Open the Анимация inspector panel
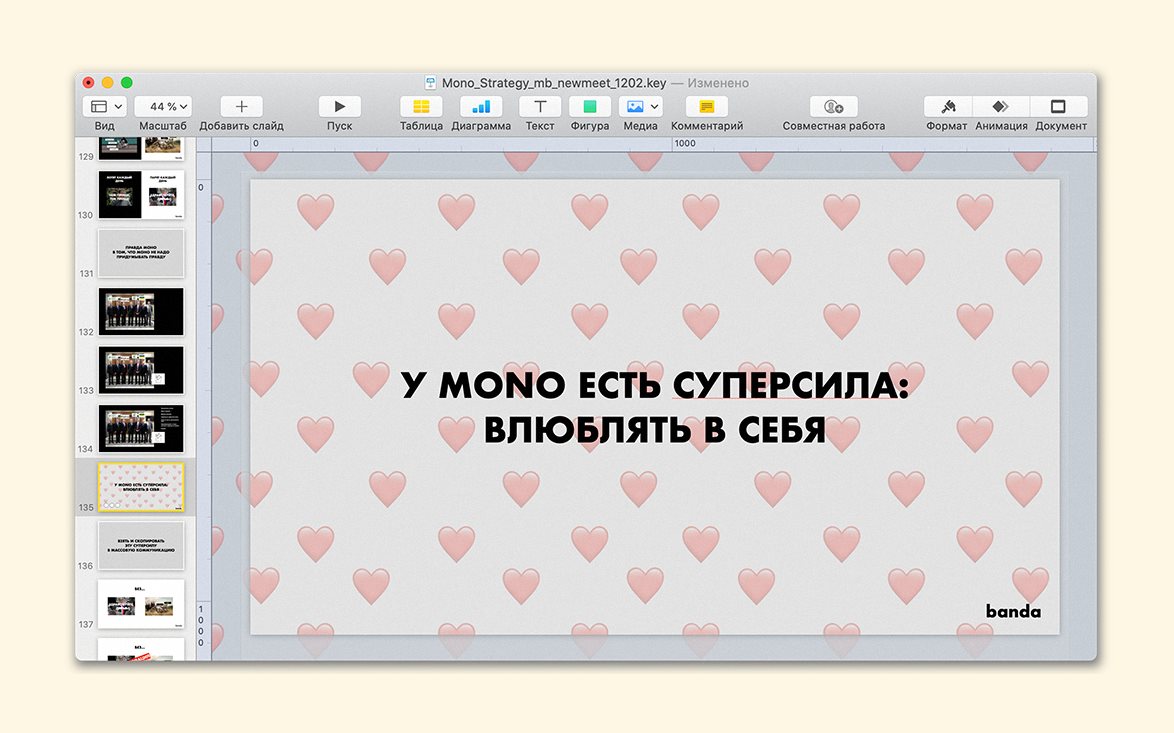The width and height of the screenshot is (1174, 733). 1001,106
